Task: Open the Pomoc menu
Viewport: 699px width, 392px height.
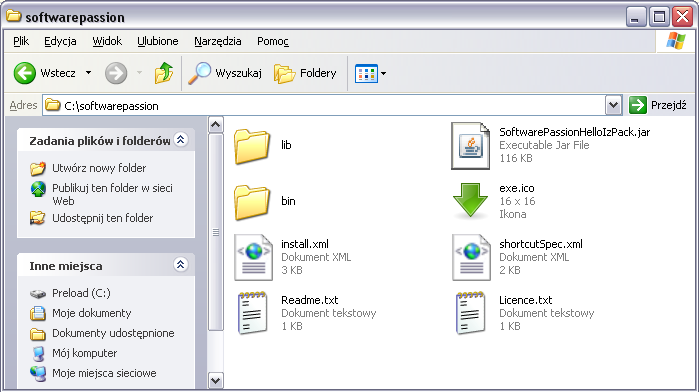Action: (273, 41)
